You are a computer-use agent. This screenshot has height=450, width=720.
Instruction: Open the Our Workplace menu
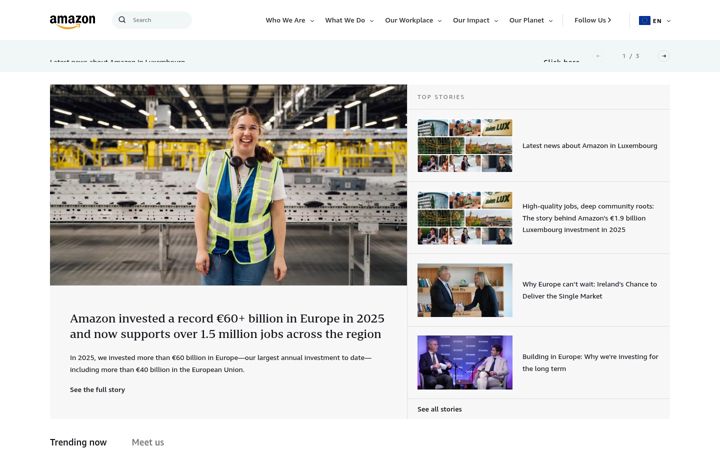(409, 20)
